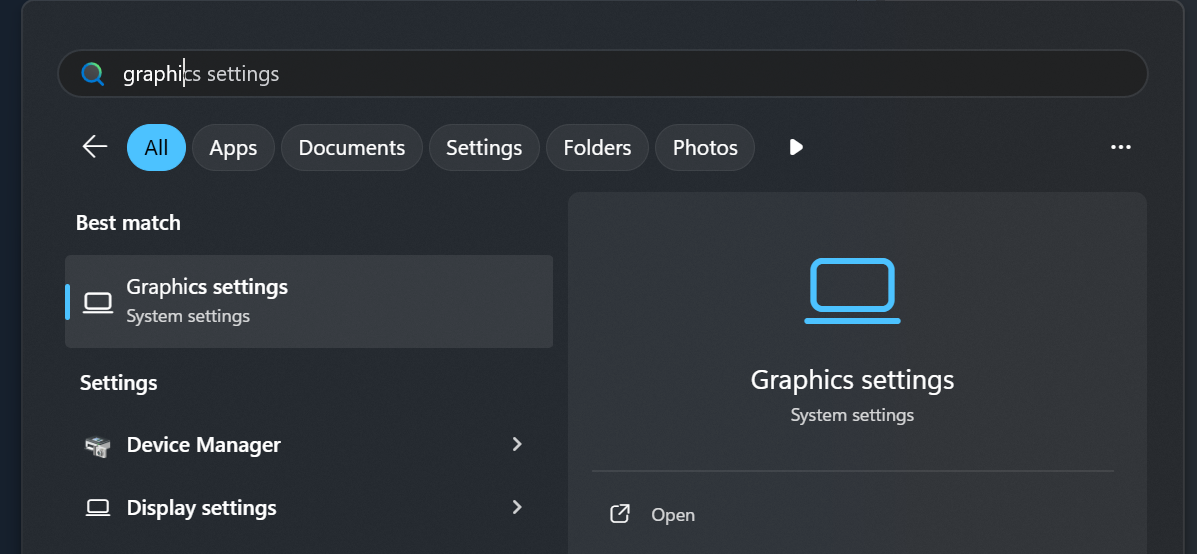Image resolution: width=1197 pixels, height=554 pixels.
Task: Click the Device Manager icon
Action: [97, 445]
